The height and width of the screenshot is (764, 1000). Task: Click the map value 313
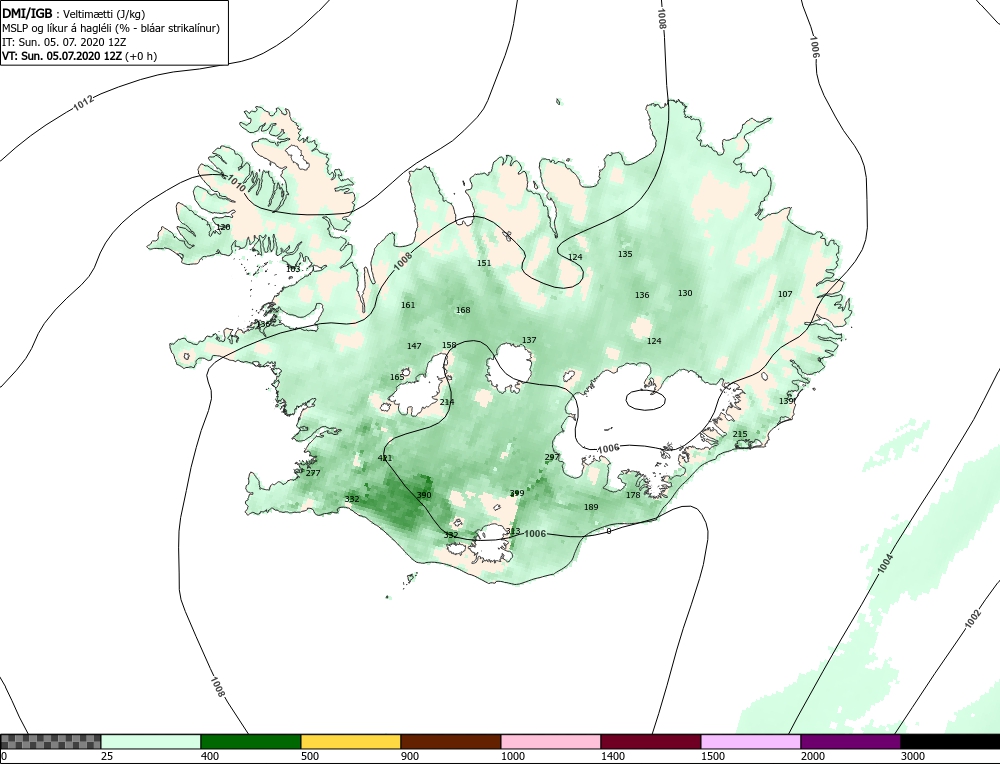(x=513, y=531)
